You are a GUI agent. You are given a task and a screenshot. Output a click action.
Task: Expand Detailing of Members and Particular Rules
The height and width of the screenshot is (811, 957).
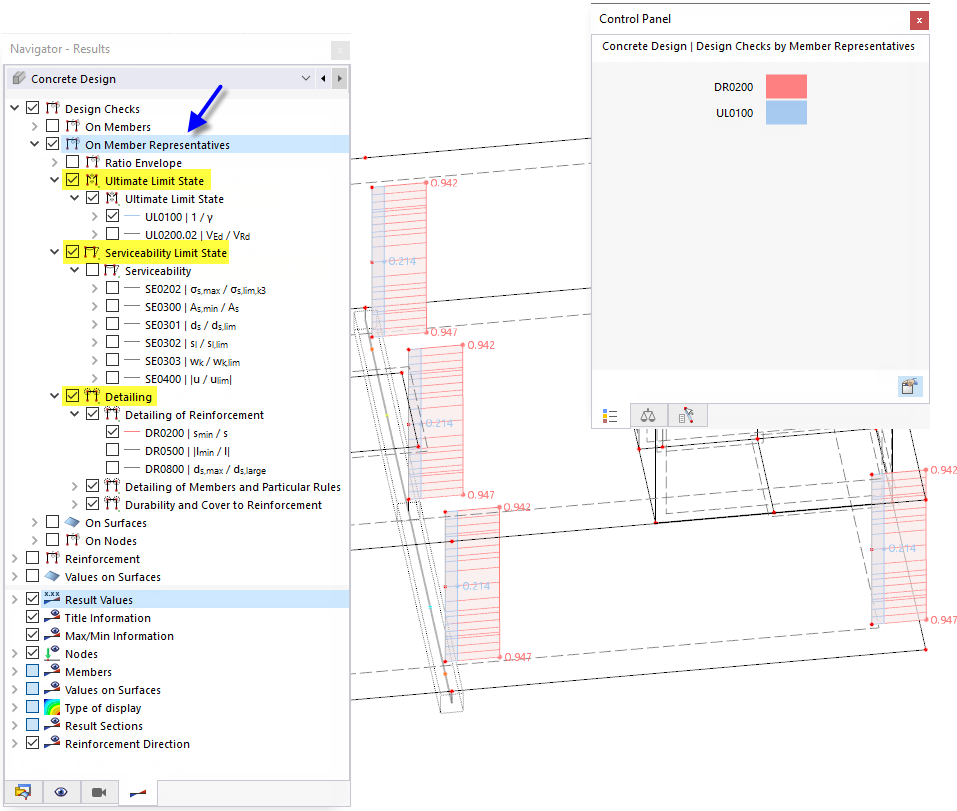pyautogui.click(x=74, y=486)
